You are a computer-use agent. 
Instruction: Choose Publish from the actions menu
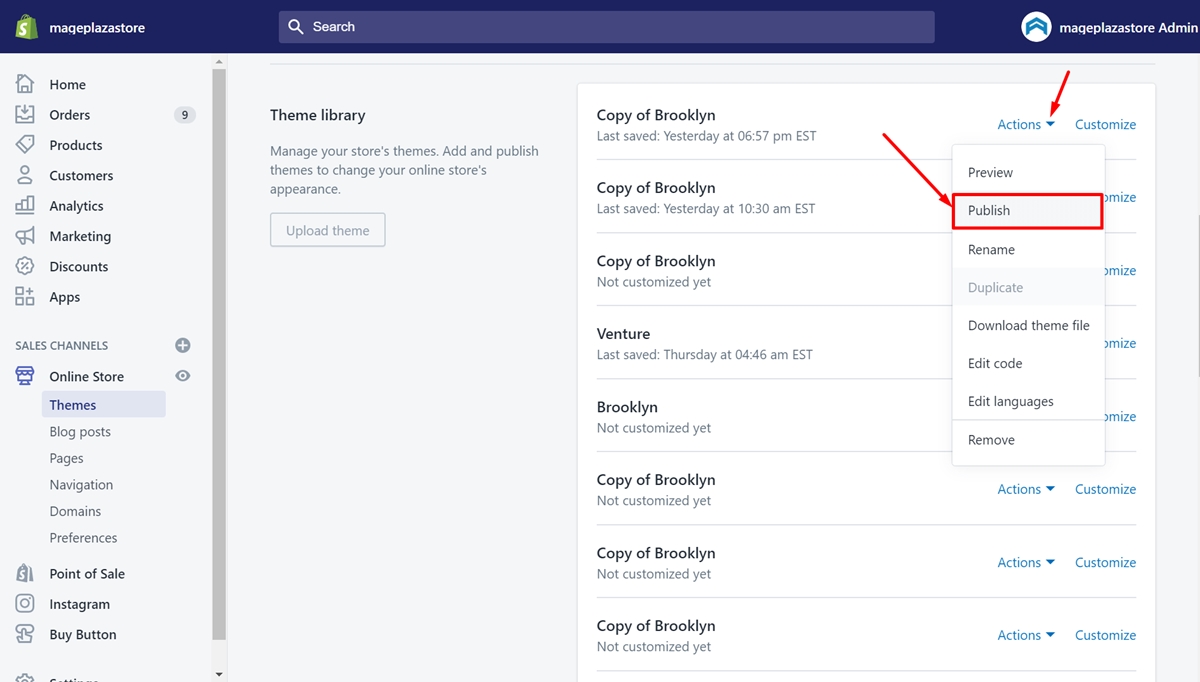click(x=1028, y=211)
